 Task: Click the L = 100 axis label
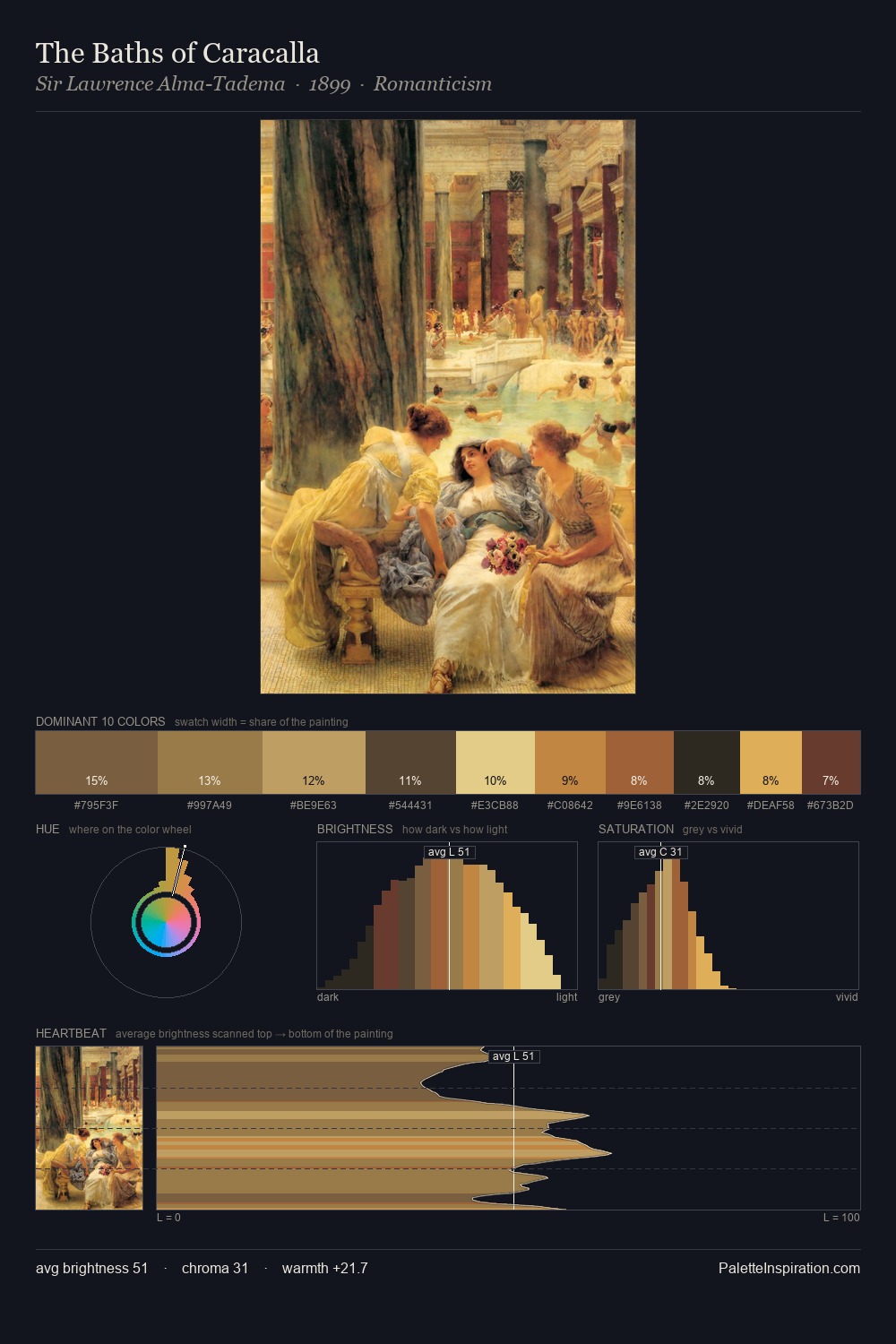pyautogui.click(x=841, y=1218)
